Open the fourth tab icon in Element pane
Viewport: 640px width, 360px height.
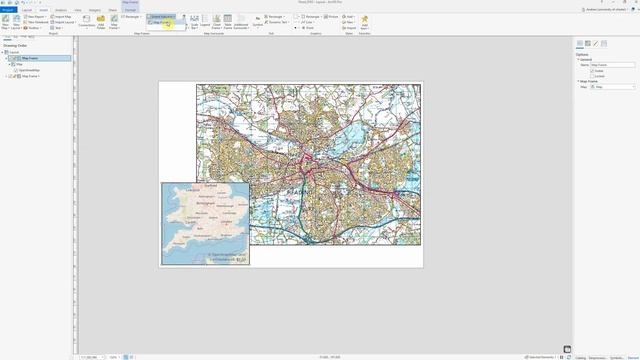coord(604,44)
